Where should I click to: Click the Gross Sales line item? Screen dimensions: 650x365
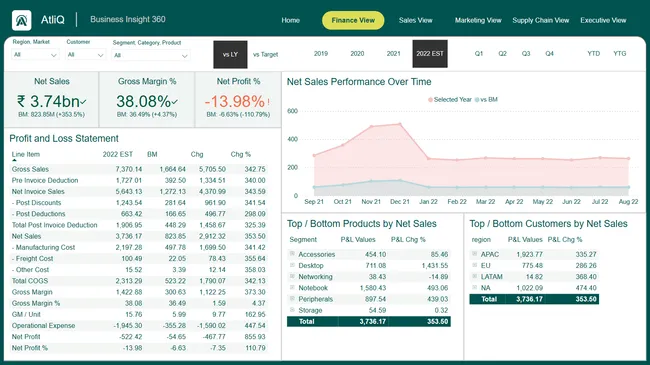[x=30, y=169]
